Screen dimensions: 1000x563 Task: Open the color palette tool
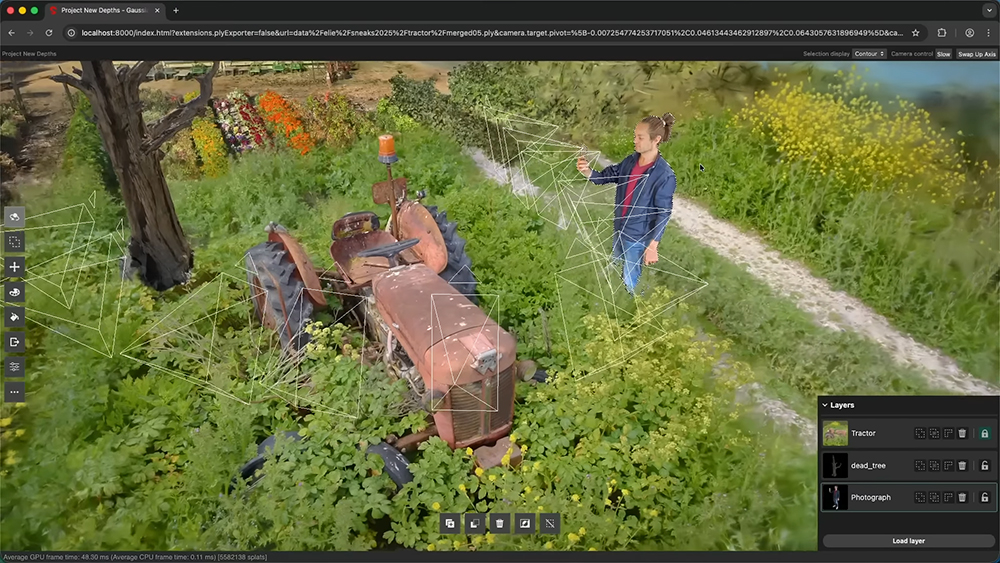(15, 292)
